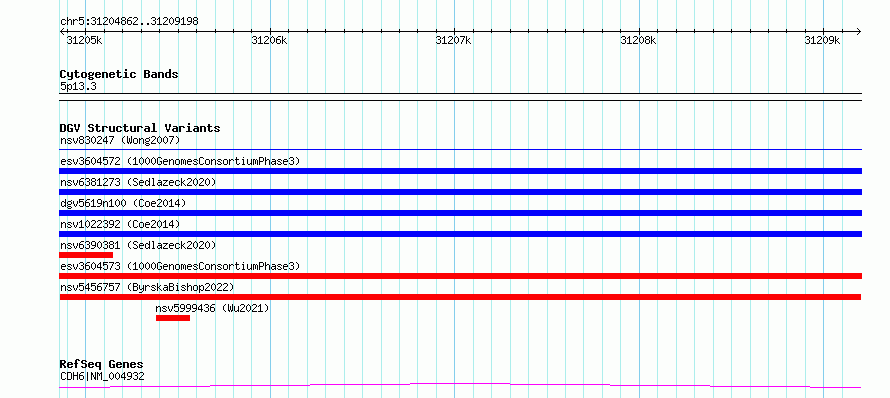Click the nsv830247 (Wong2007) variant label
The height and width of the screenshot is (398, 890).
coord(120,140)
